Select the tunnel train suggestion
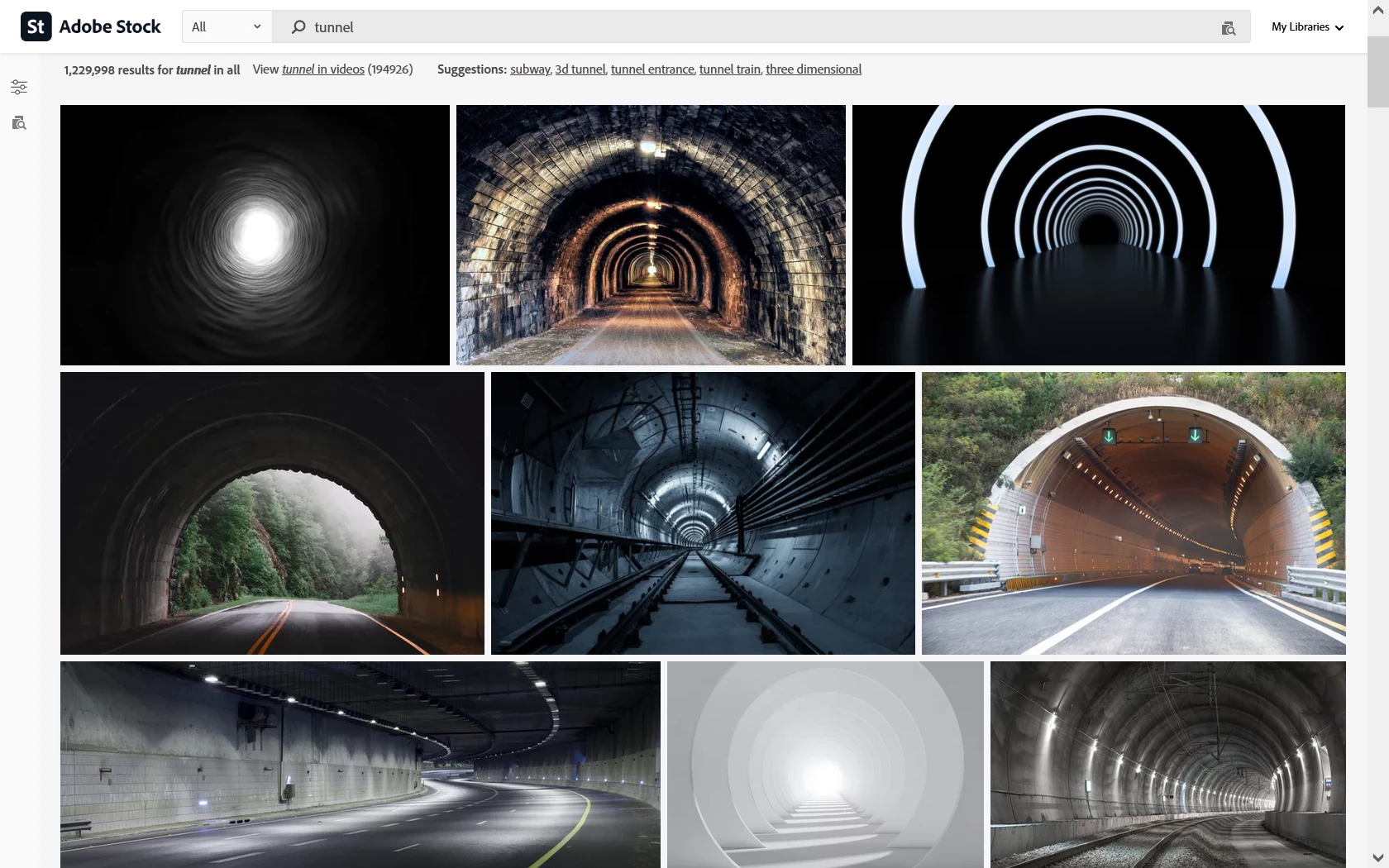This screenshot has width=1389, height=868. [x=730, y=69]
